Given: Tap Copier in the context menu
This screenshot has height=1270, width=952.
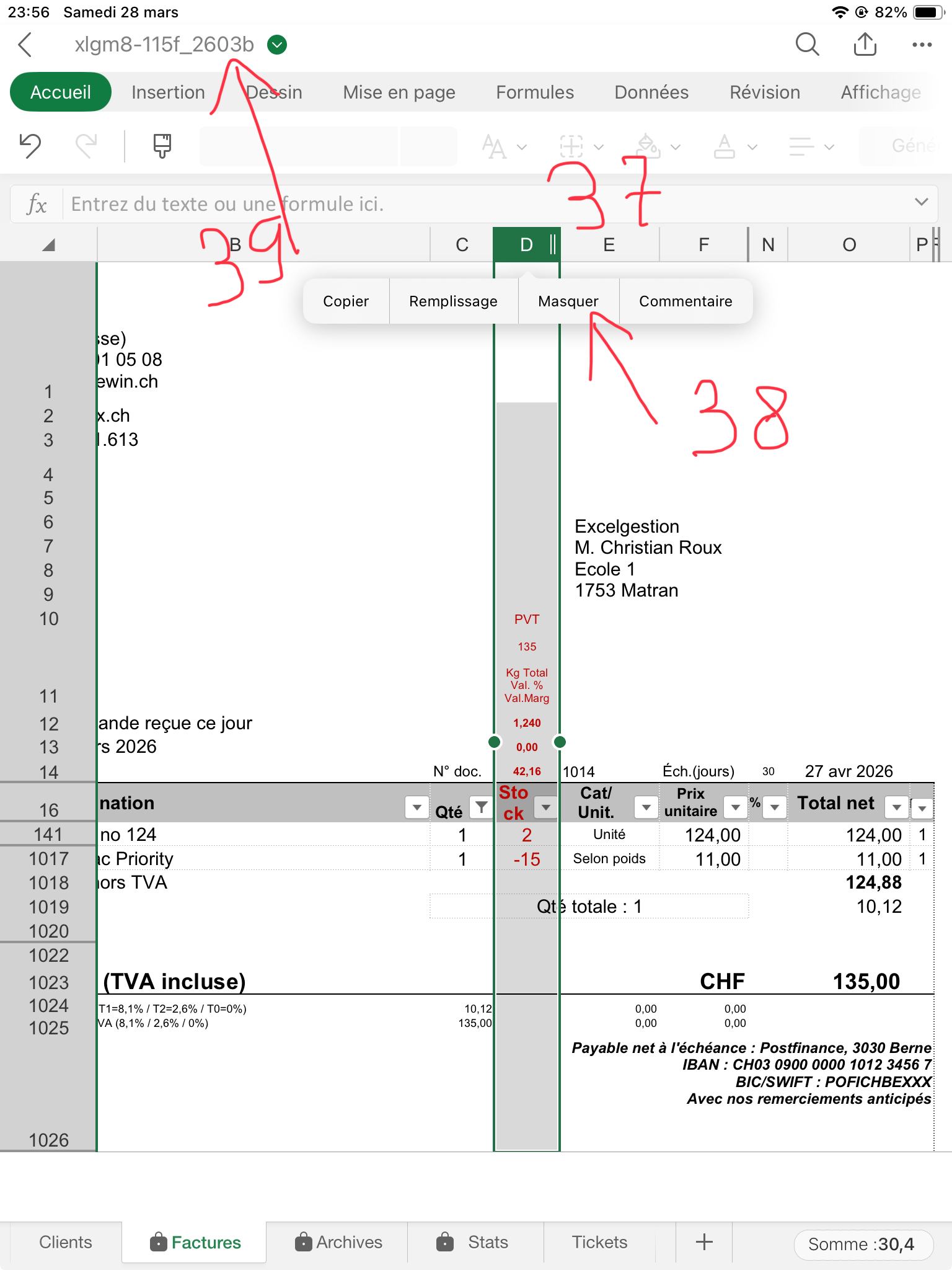Looking at the screenshot, I should [x=346, y=301].
